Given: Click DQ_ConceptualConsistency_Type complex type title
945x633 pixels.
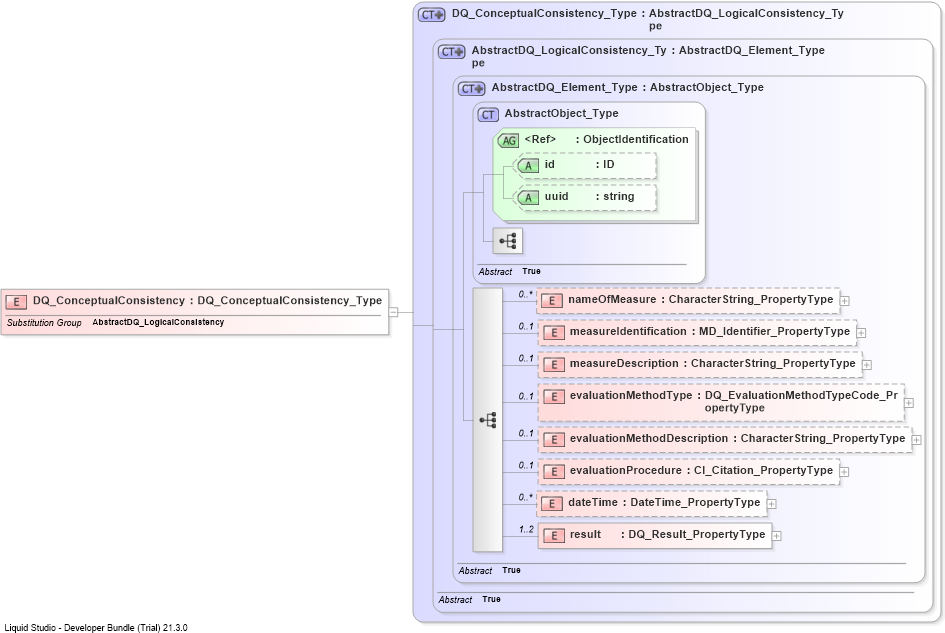Looking at the screenshot, I should click(x=648, y=19).
